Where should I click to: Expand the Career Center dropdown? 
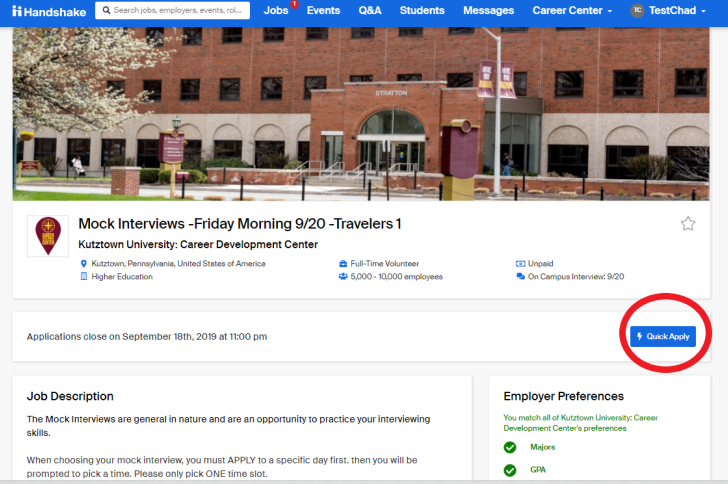[x=573, y=11]
